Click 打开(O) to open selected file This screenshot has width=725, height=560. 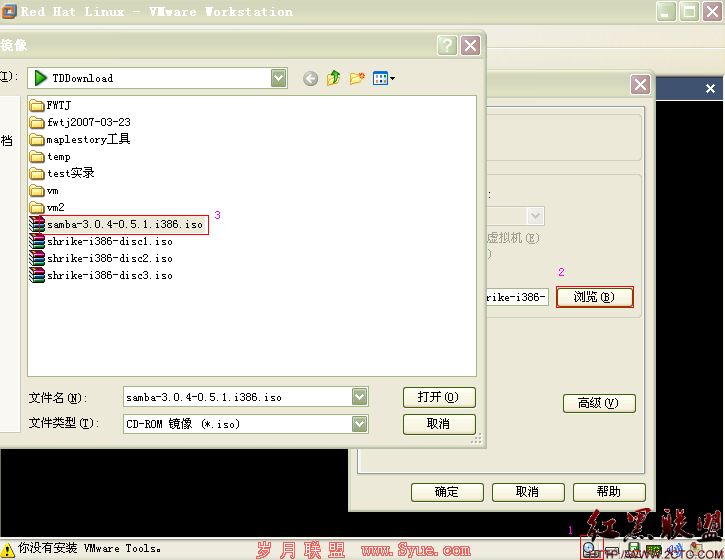[x=439, y=397]
